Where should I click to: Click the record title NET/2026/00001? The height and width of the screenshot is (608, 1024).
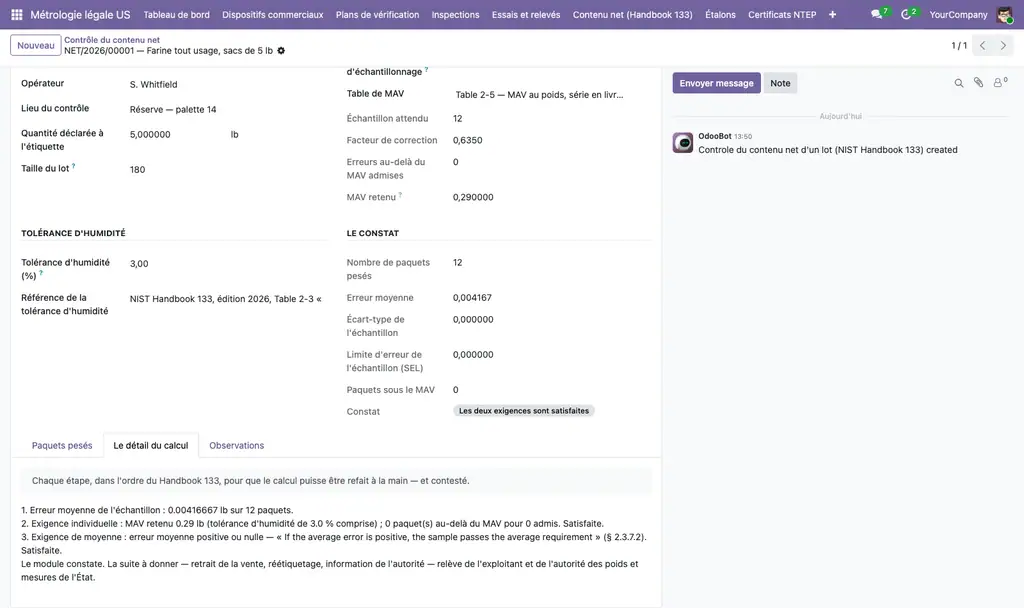click(168, 51)
